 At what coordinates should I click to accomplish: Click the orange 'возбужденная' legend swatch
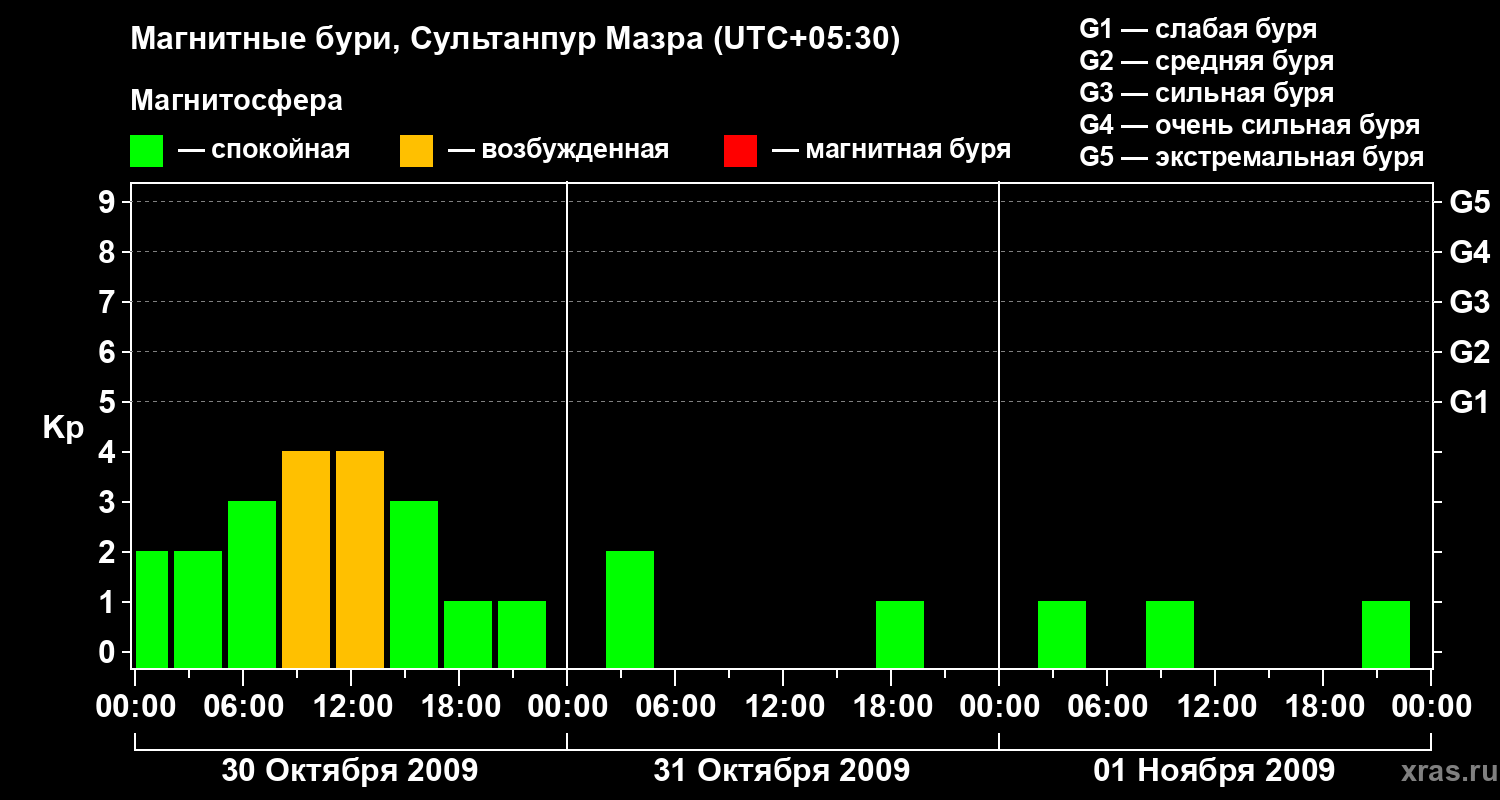coord(416,151)
